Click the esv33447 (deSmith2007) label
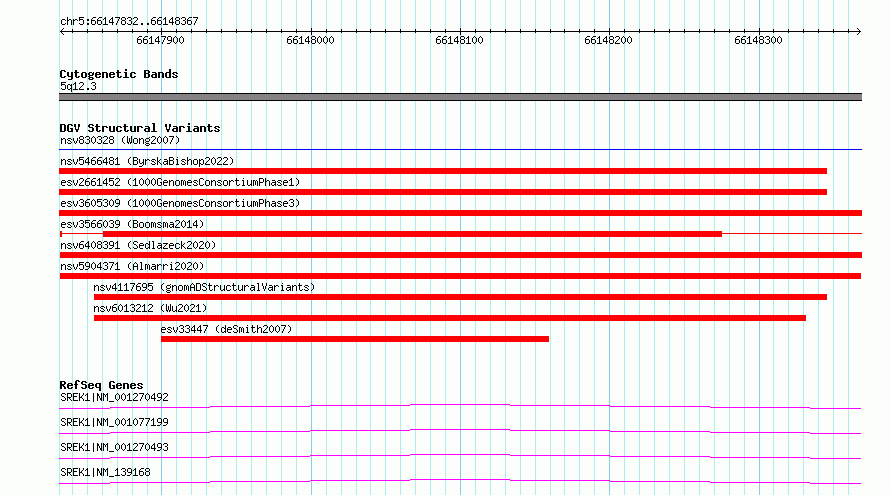890x495 pixels. tap(226, 329)
